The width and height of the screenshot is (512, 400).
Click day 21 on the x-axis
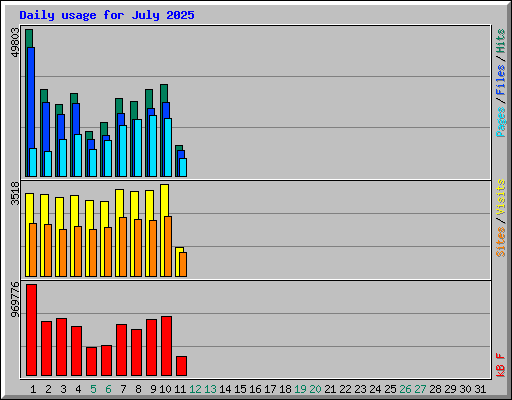pyautogui.click(x=330, y=389)
